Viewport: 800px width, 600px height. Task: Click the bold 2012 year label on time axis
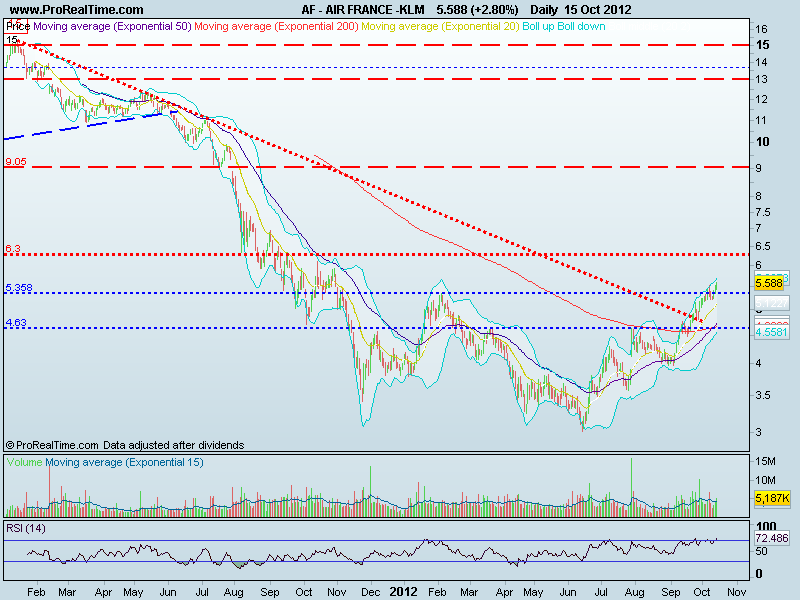click(x=403, y=592)
